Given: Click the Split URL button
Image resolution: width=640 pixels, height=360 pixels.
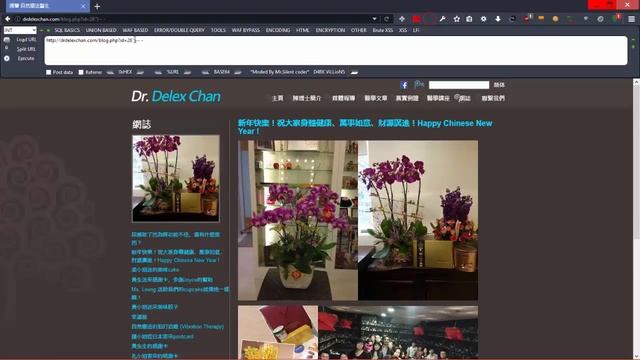Looking at the screenshot, I should click(x=26, y=49).
